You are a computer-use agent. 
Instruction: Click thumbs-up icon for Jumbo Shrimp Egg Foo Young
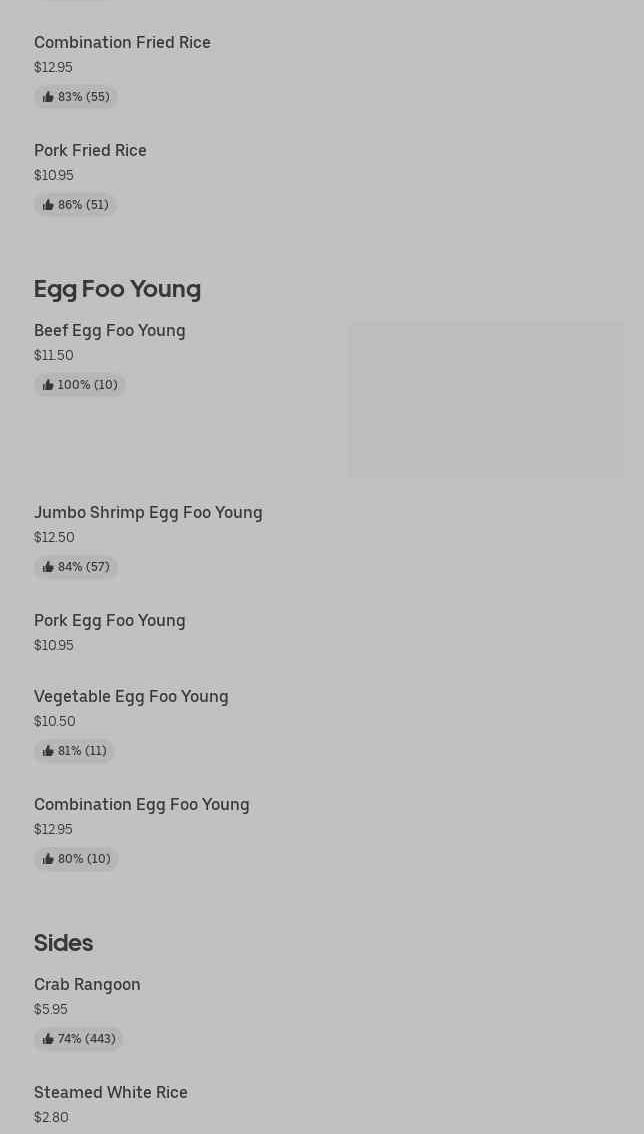point(48,567)
